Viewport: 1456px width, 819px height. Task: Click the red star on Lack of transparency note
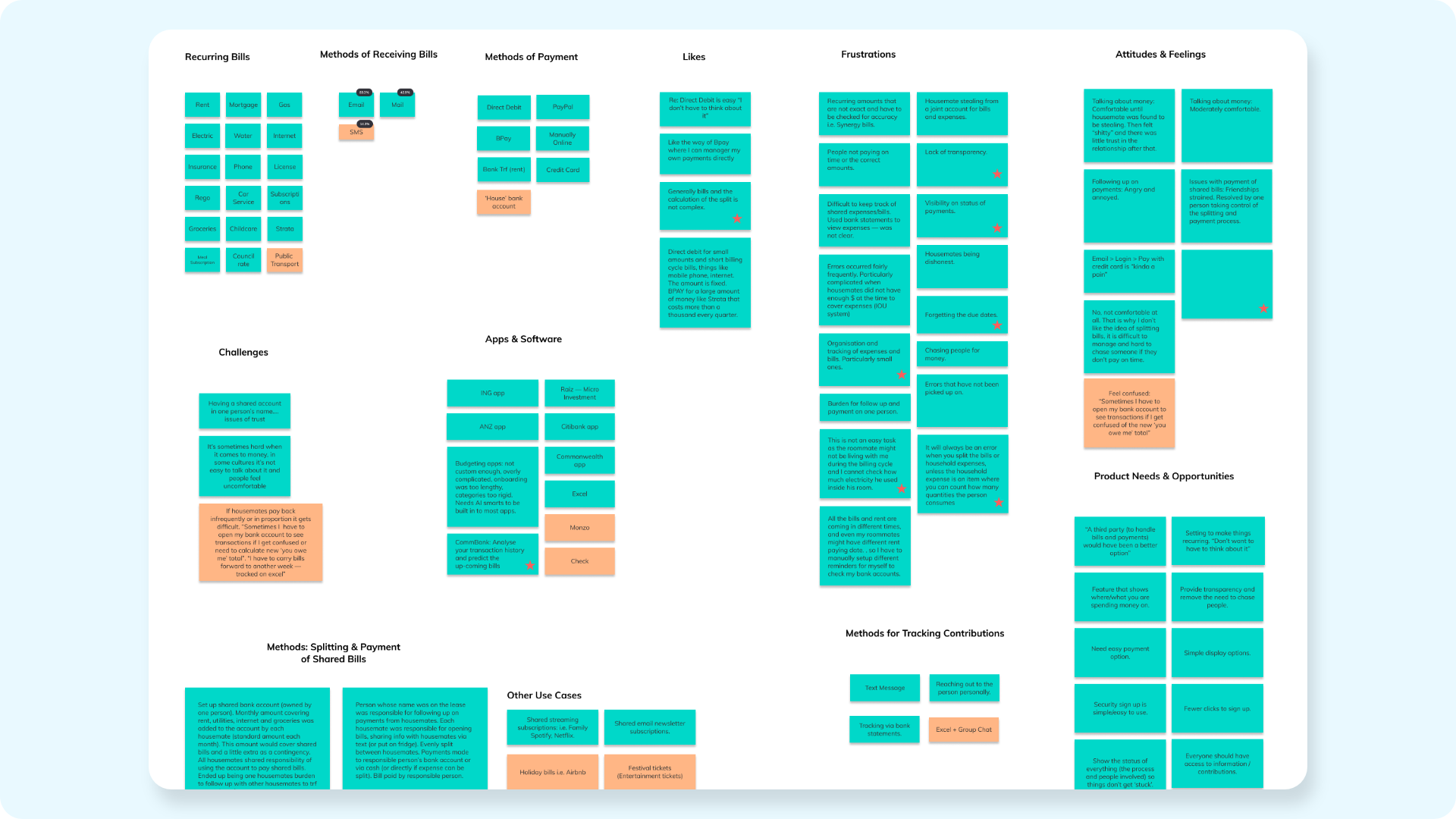click(996, 174)
